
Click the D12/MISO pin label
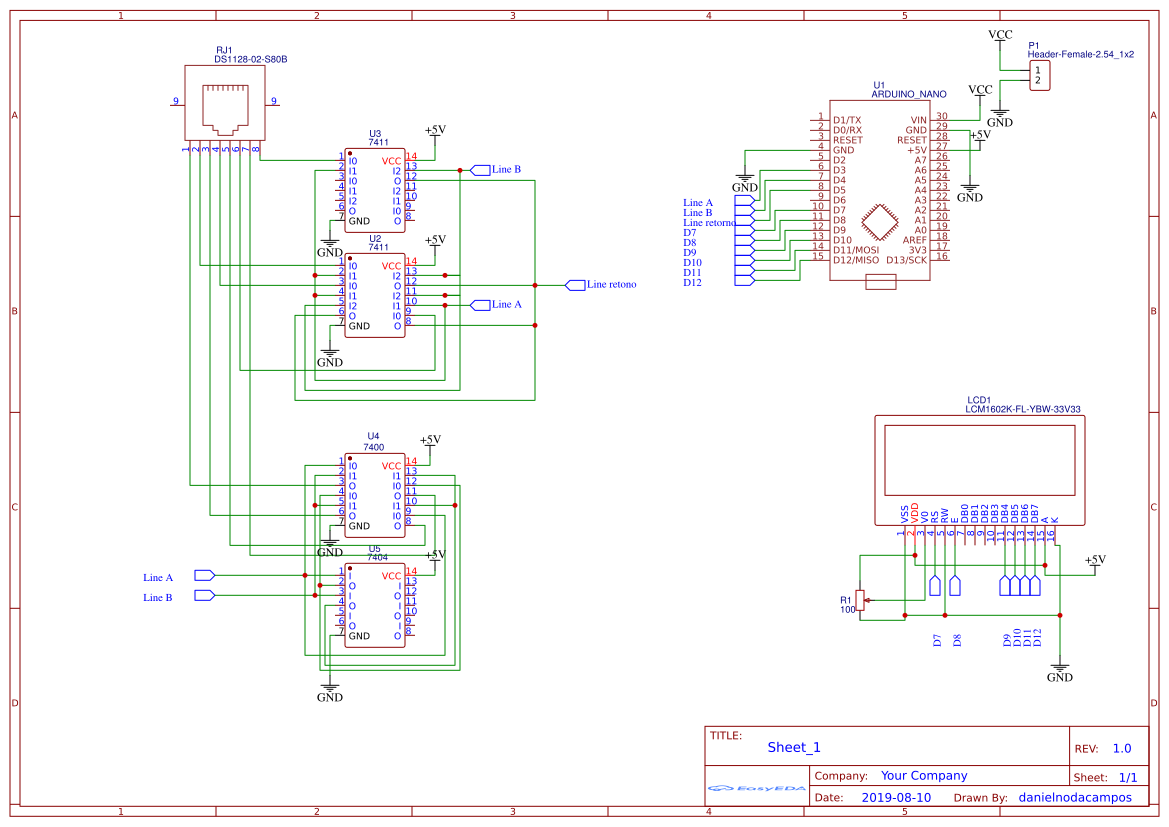856,260
